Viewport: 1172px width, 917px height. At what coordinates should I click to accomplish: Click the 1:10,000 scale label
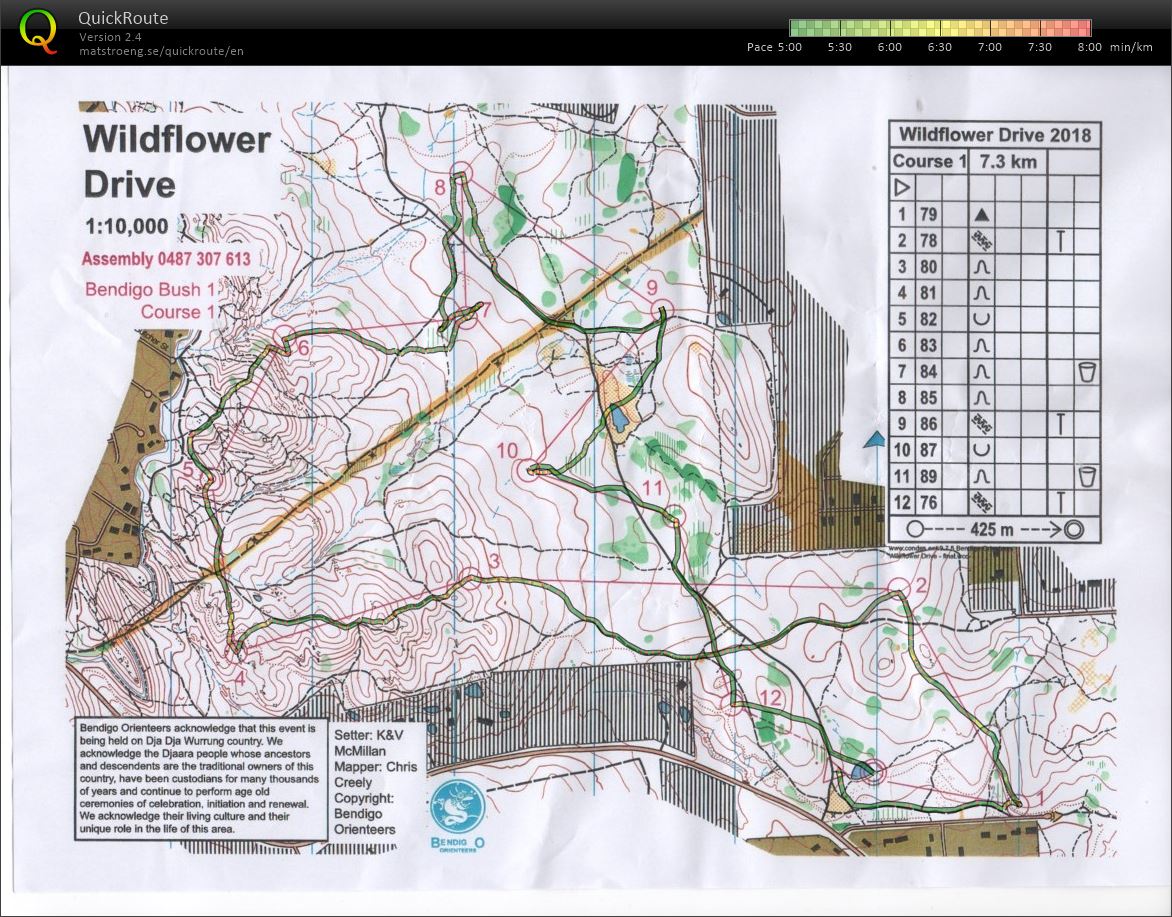pos(126,227)
